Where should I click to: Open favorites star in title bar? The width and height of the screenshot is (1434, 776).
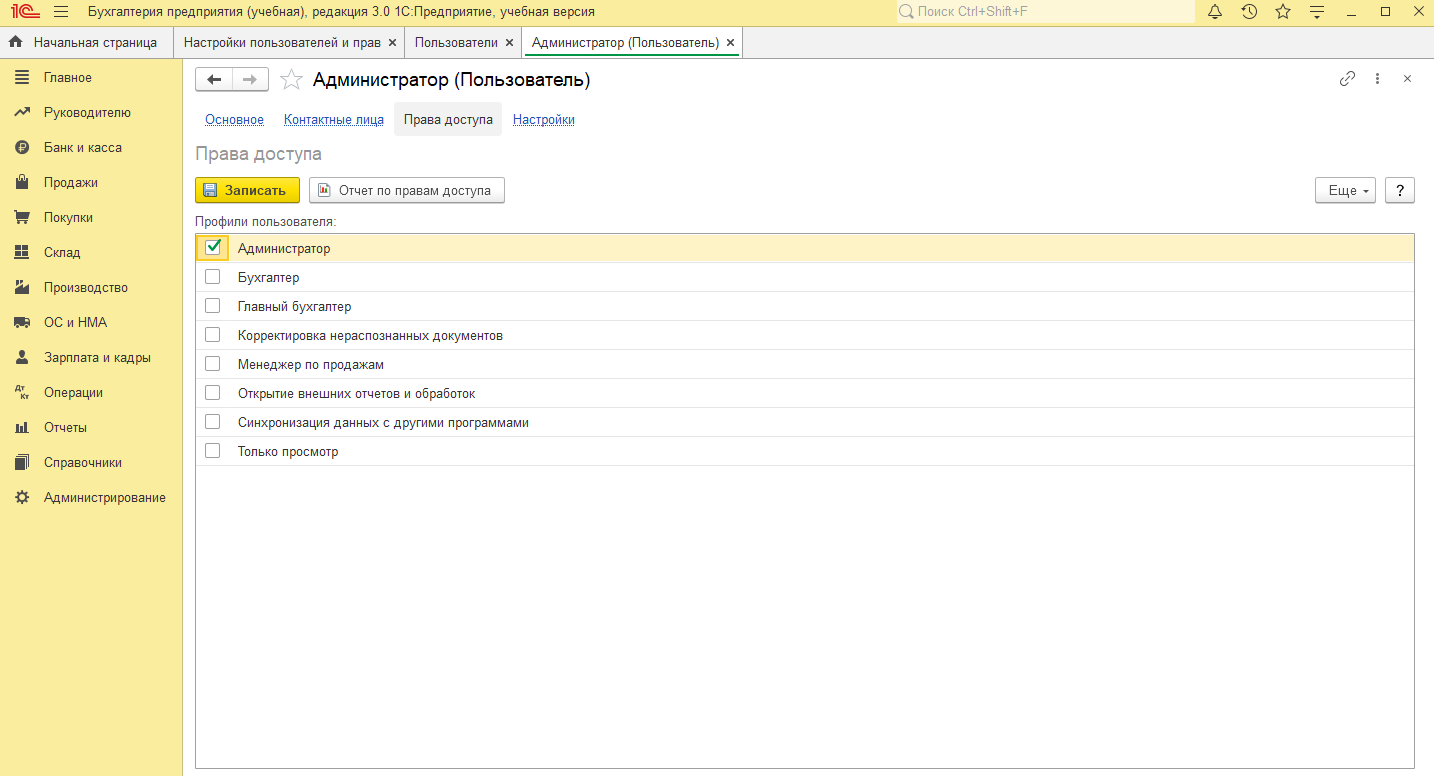point(1283,12)
